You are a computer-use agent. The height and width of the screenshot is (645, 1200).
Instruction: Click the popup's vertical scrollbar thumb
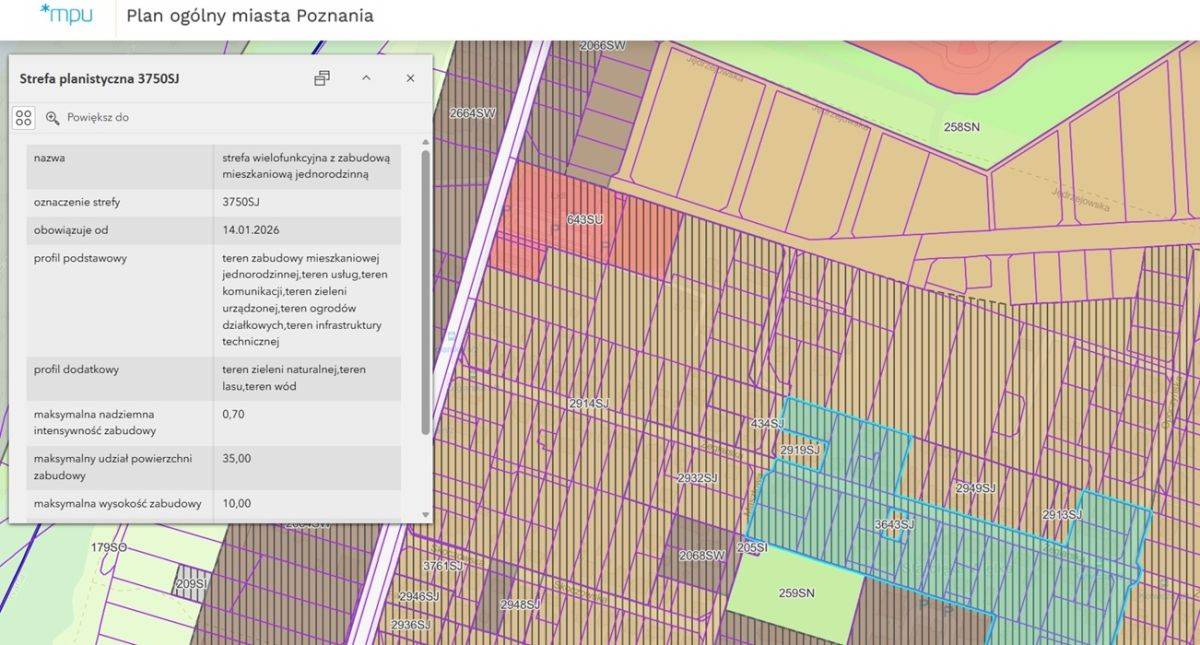coord(426,290)
